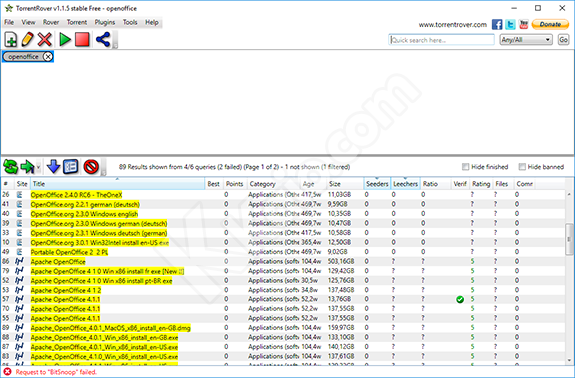Open the YouTube icon link
Viewport: 575px width, 378px height.
(x=524, y=25)
